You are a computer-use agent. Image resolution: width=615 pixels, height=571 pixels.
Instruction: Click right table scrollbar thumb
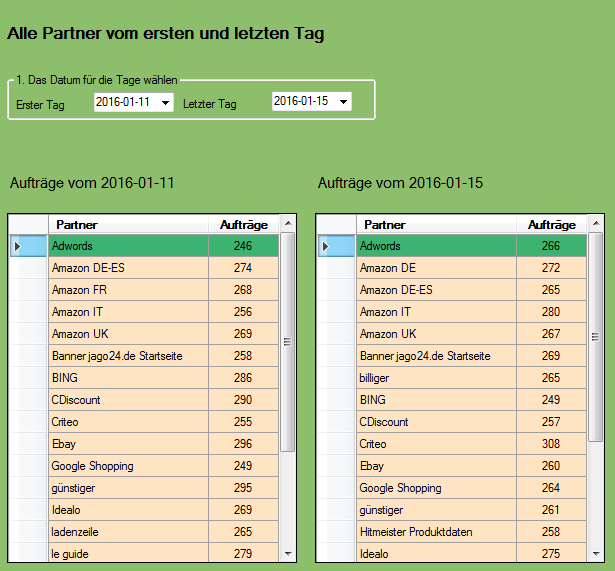tap(595, 336)
